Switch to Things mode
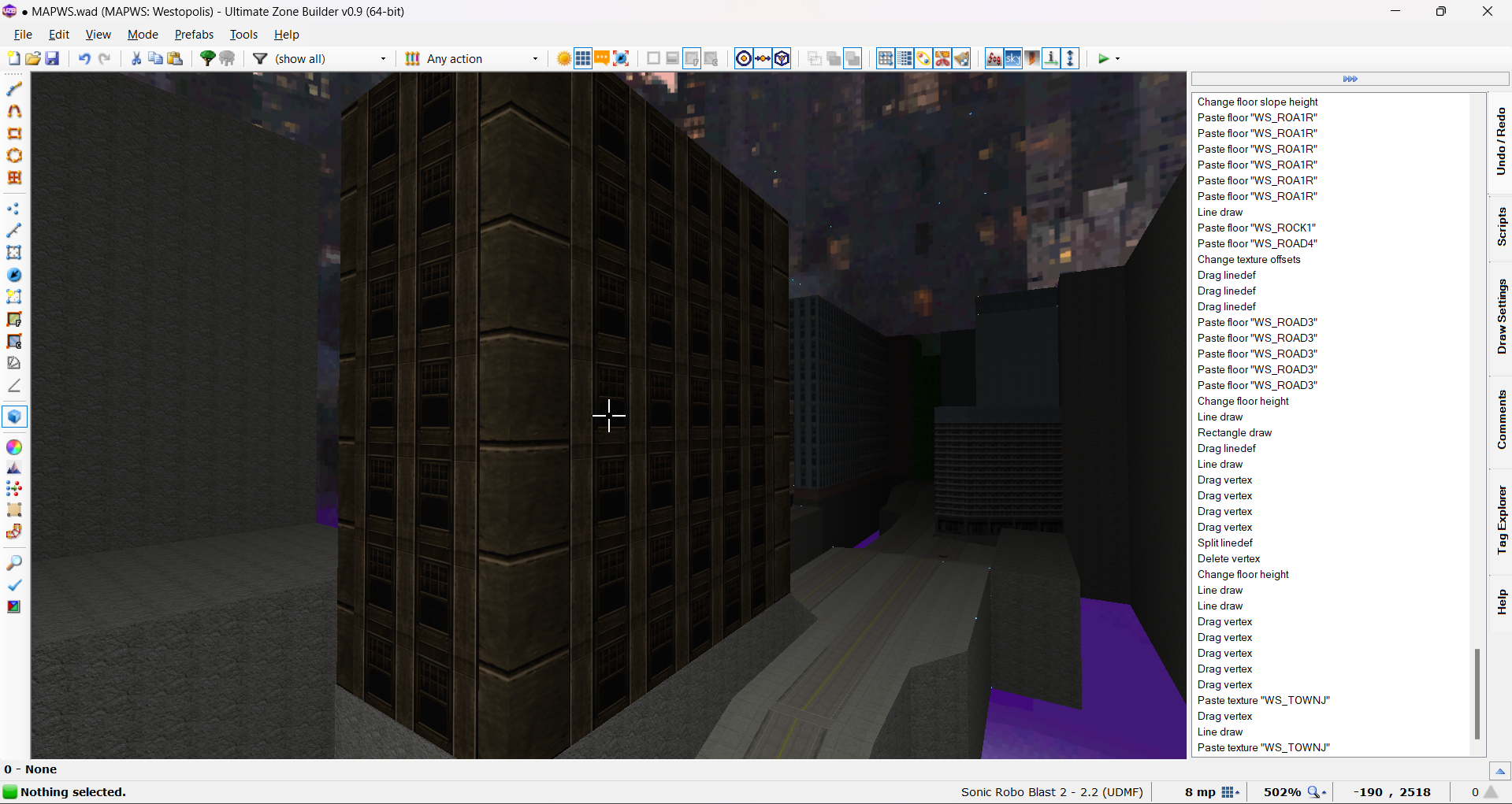The width and height of the screenshot is (1512, 804). (x=14, y=275)
